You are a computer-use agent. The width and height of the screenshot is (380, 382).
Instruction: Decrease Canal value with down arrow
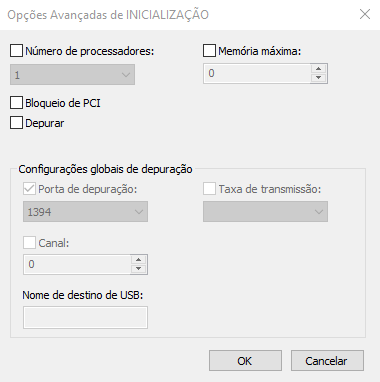(x=139, y=269)
